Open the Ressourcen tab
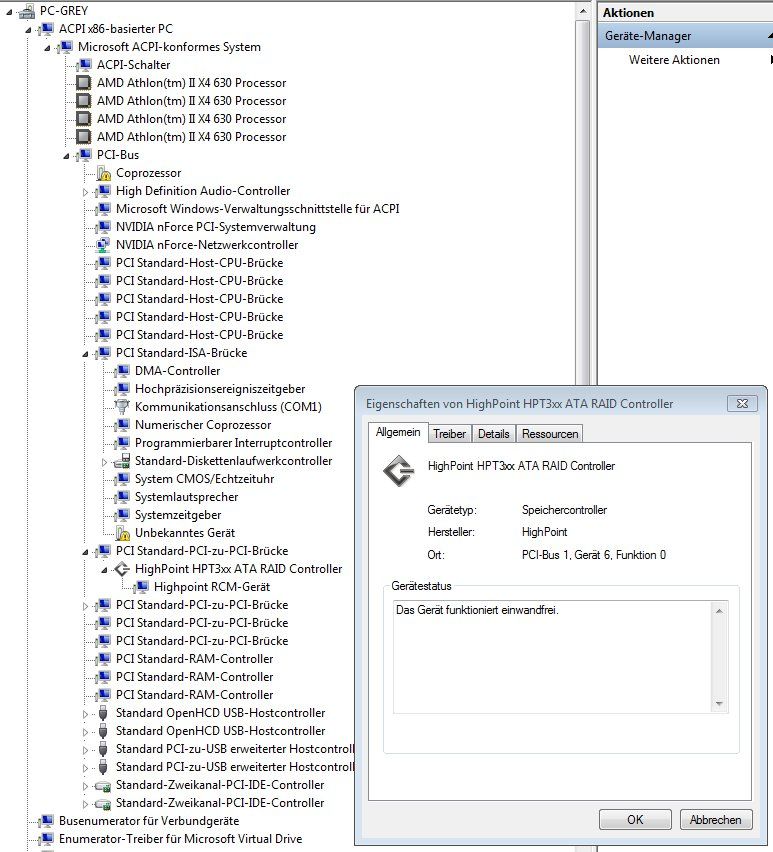 pyautogui.click(x=550, y=434)
